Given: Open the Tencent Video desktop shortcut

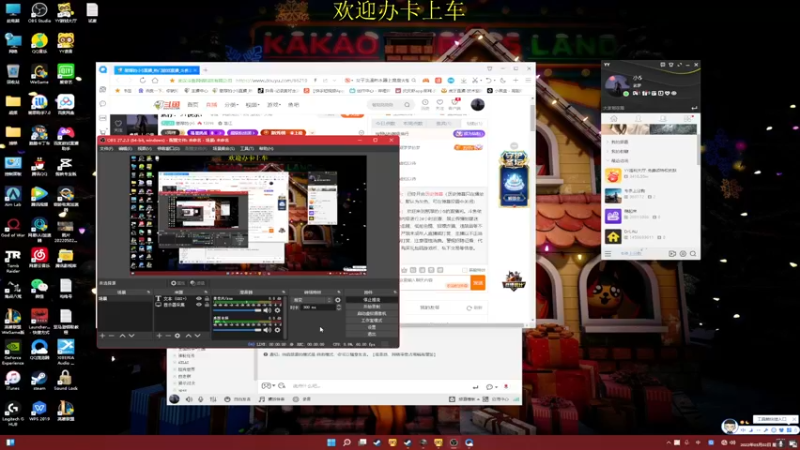Looking at the screenshot, I should coord(39,196).
